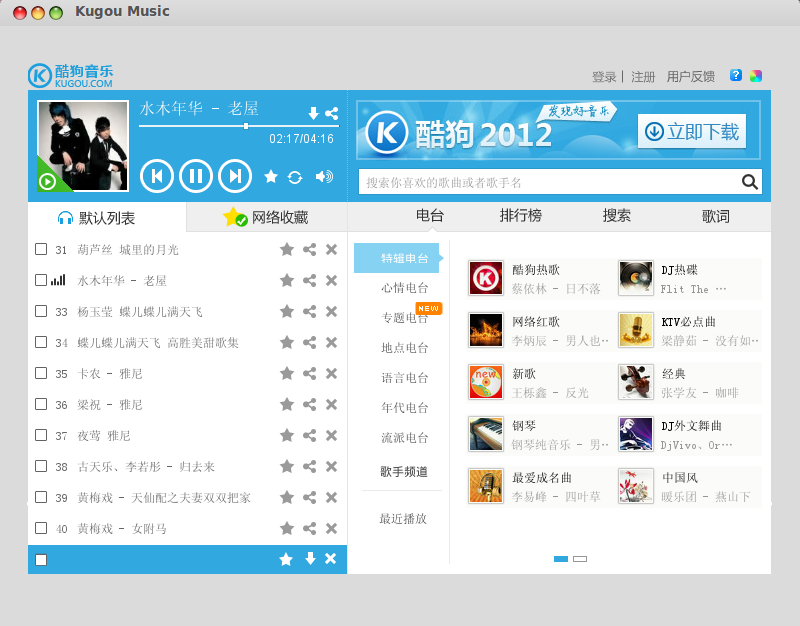Share the song 卡农 - 雅尼
Screen dimensions: 800x626
click(x=309, y=373)
